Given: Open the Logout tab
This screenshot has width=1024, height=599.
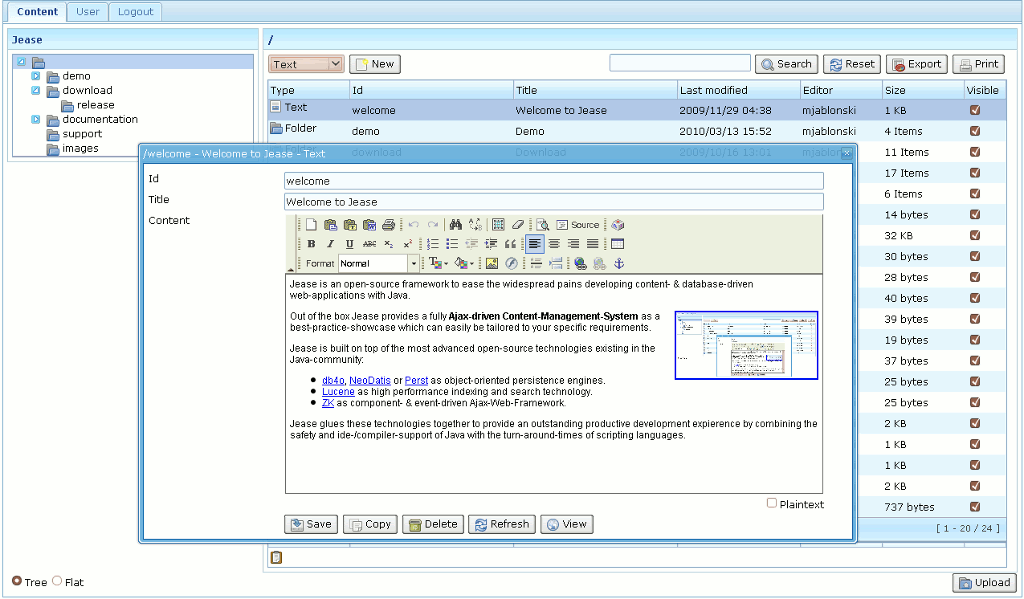Looking at the screenshot, I should (135, 12).
